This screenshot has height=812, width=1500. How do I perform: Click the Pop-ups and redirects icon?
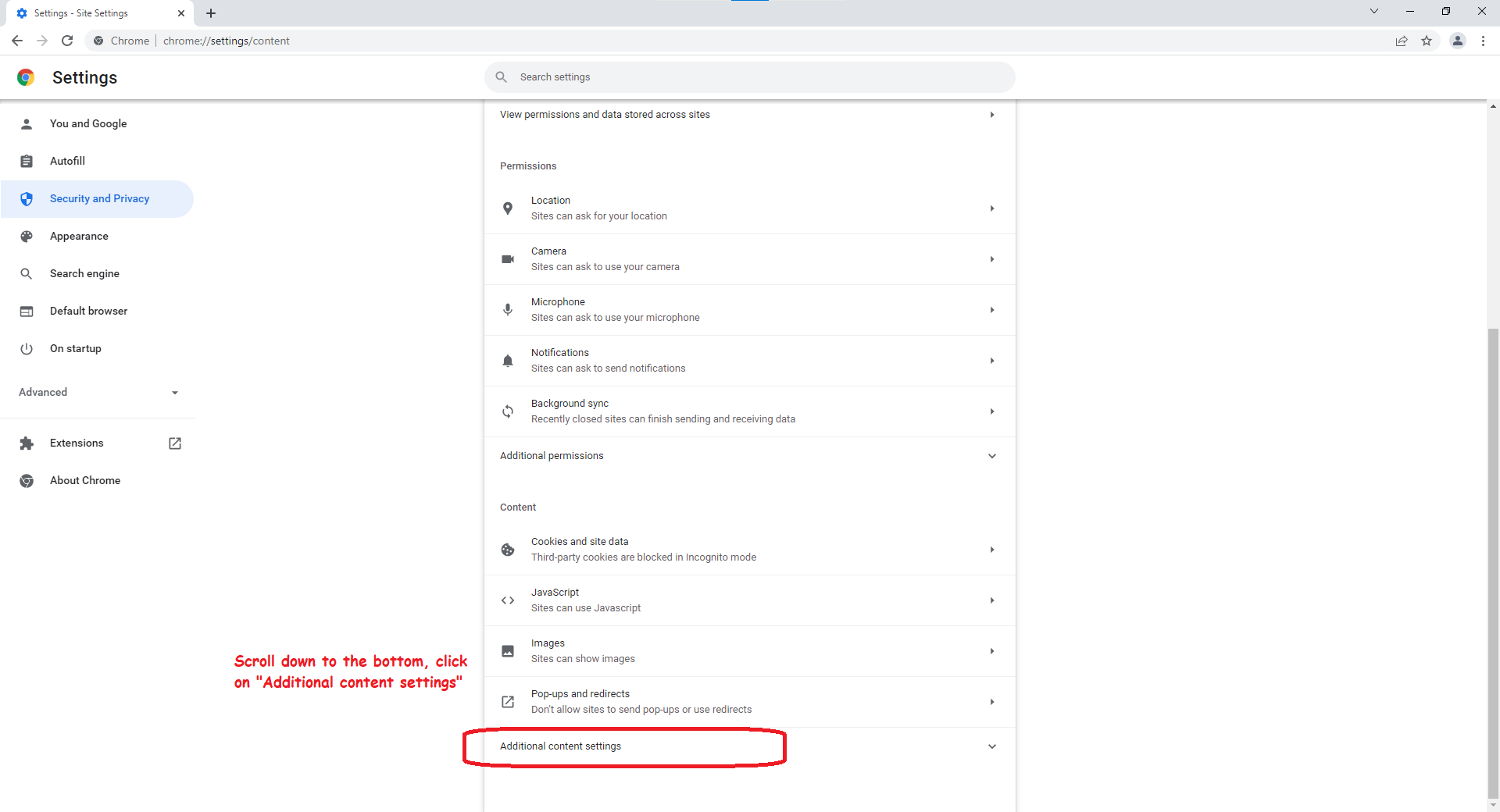[508, 702]
